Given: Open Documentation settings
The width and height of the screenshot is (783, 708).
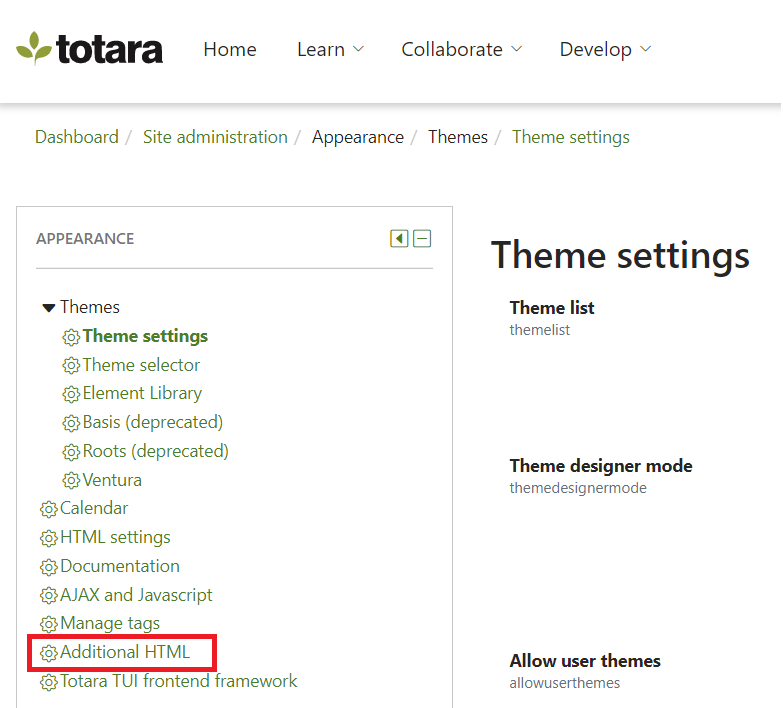Looking at the screenshot, I should [120, 566].
